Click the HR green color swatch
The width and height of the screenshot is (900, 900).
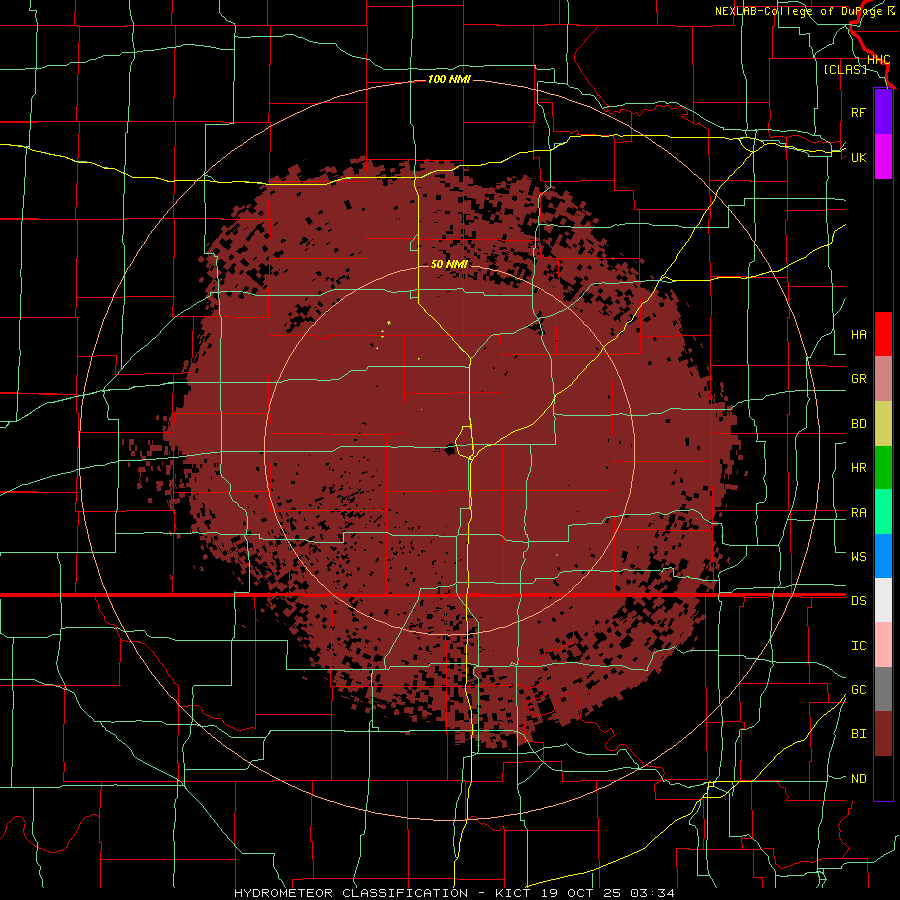pyautogui.click(x=883, y=468)
